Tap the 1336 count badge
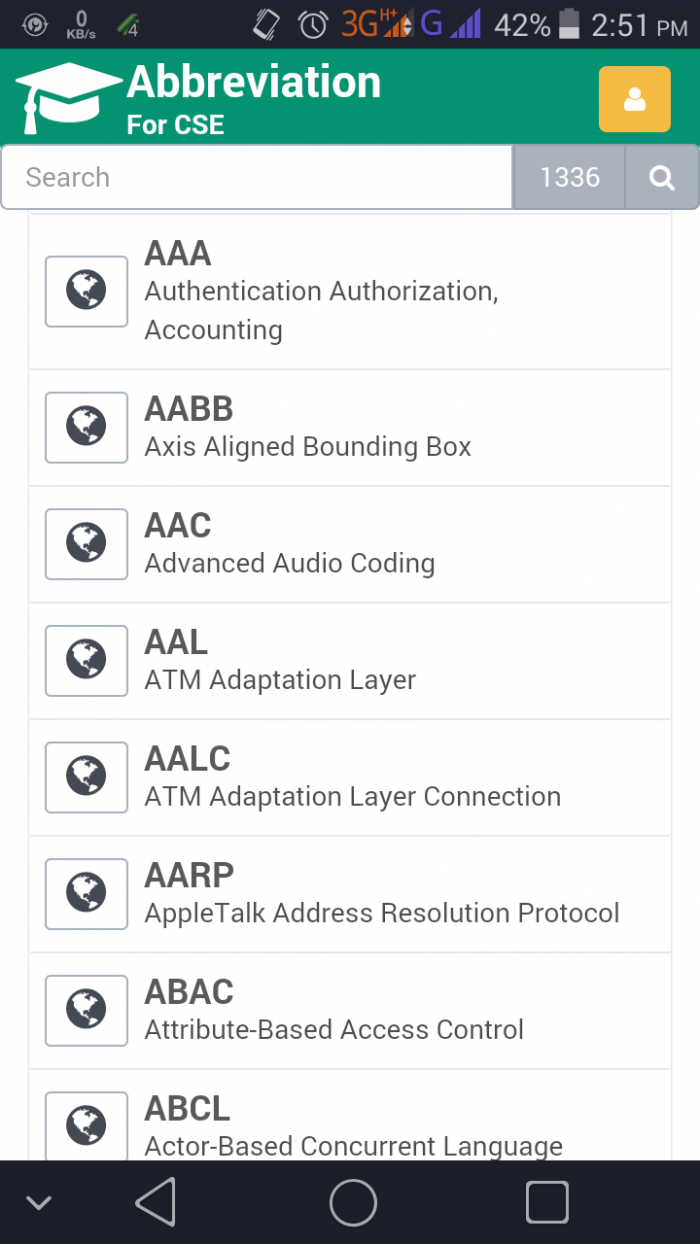The height and width of the screenshot is (1244, 700). pos(569,178)
